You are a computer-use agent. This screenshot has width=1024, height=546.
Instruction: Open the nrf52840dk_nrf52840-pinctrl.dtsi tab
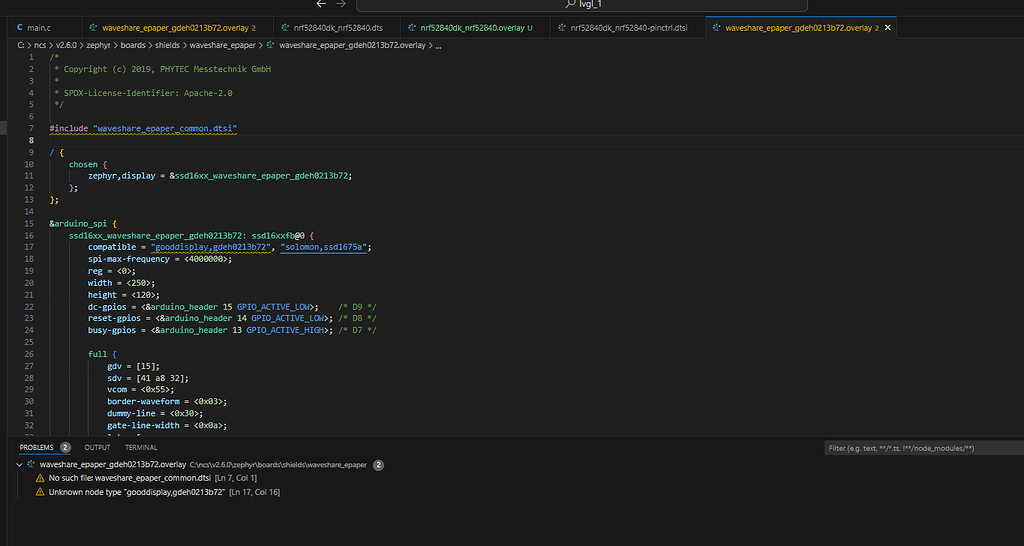pos(628,28)
